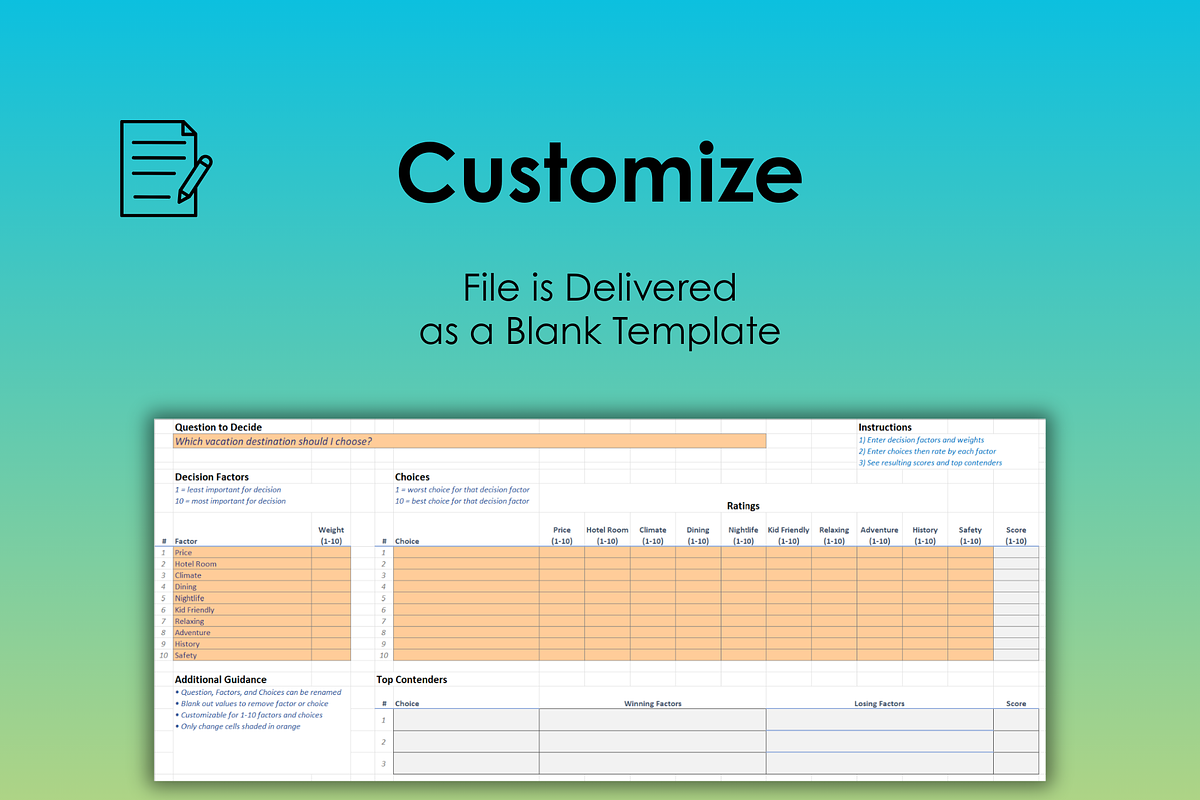Click the "Winning Factors" column header
The width and height of the screenshot is (1200, 800).
click(653, 703)
